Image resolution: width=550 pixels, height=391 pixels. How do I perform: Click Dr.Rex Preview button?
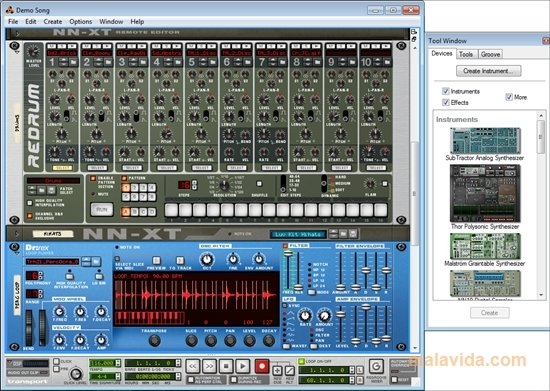coord(156,260)
